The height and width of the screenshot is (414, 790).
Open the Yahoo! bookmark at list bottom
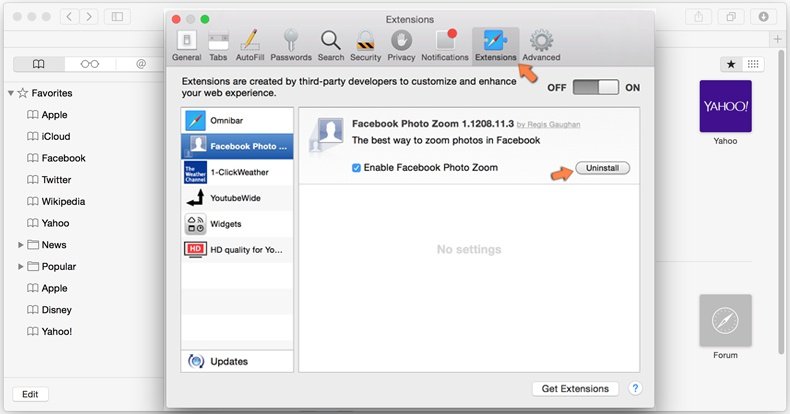pos(49,331)
